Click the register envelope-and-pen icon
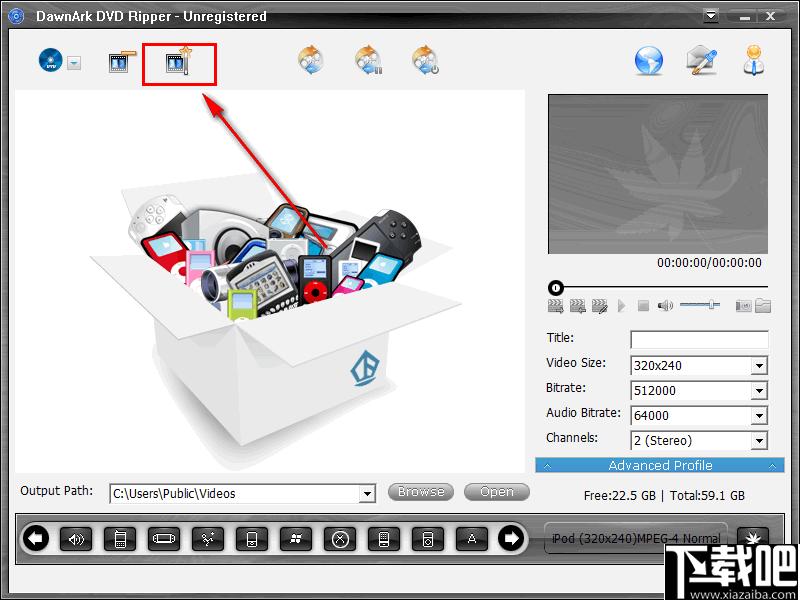The height and width of the screenshot is (600, 800). (701, 61)
